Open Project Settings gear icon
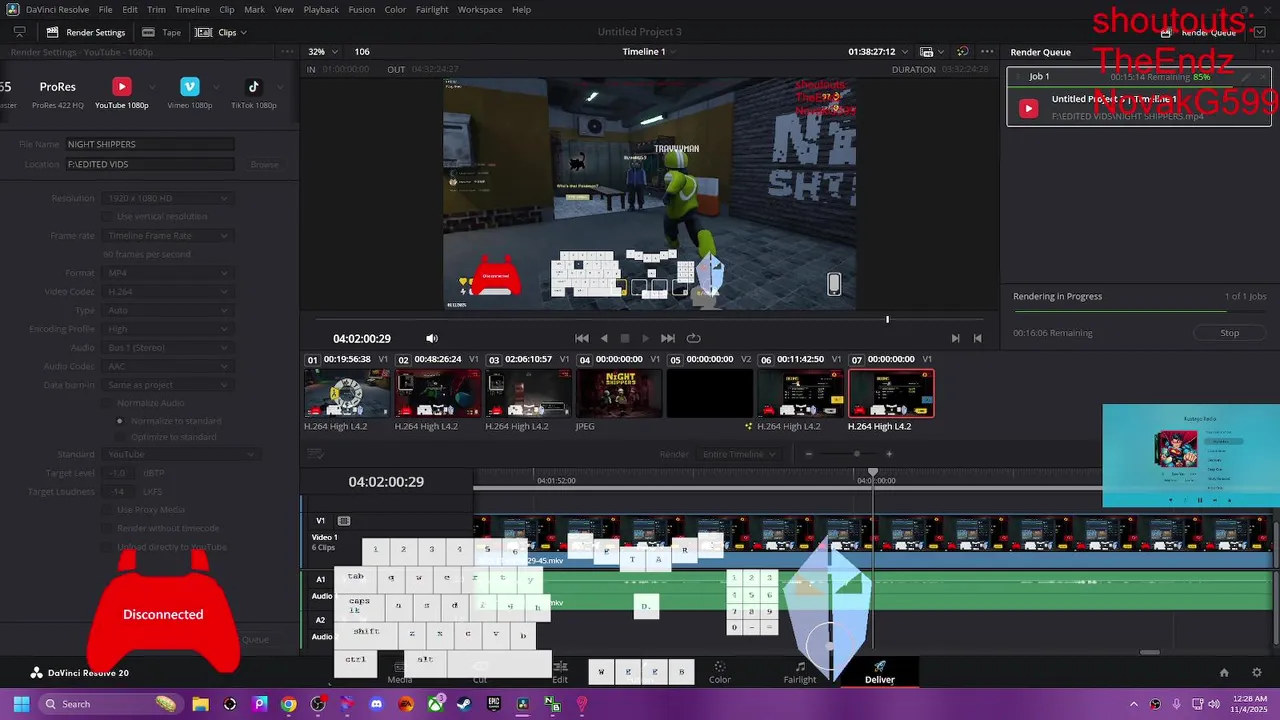1280x720 pixels. tap(1257, 673)
